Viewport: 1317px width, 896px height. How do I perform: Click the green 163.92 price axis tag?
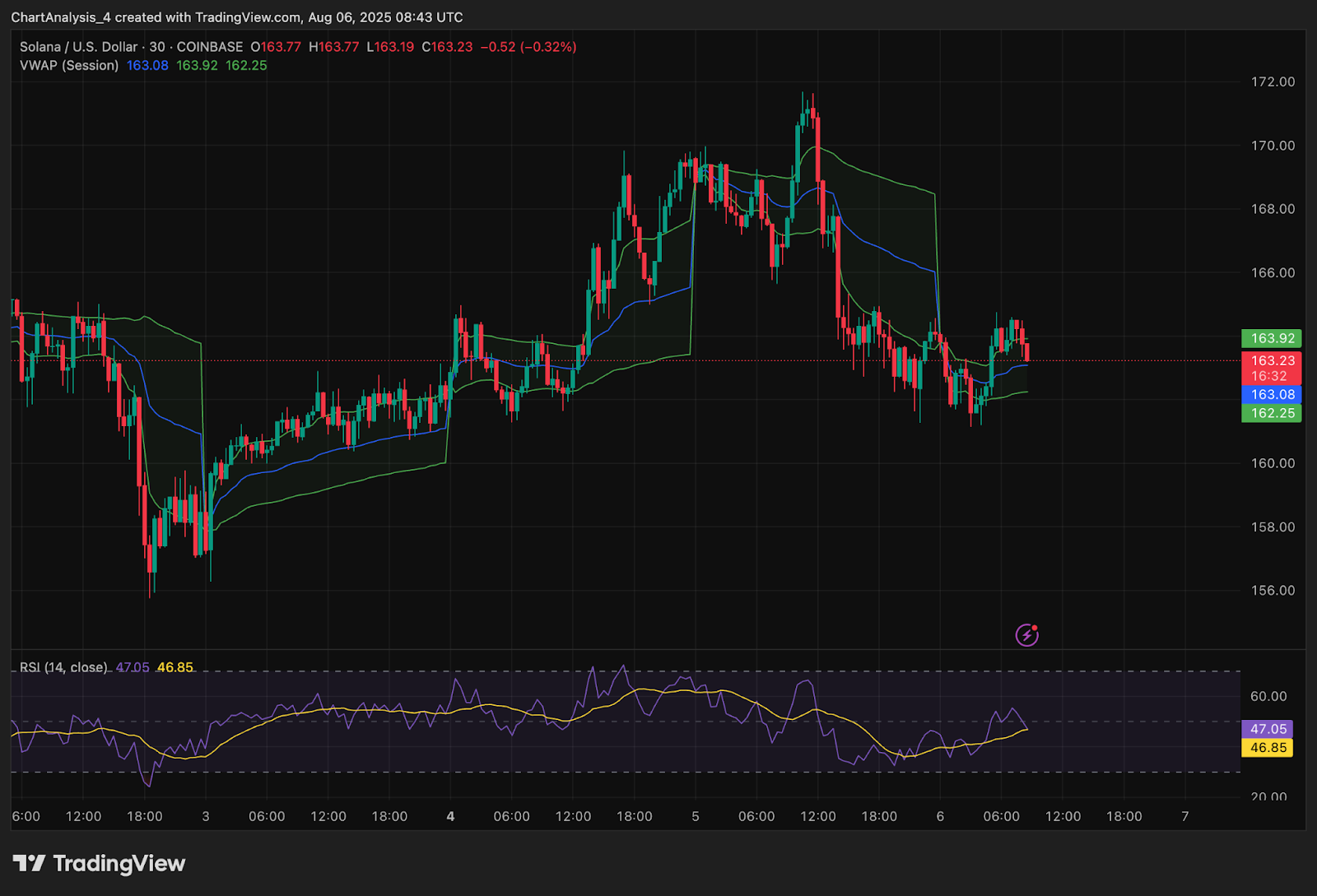1272,338
